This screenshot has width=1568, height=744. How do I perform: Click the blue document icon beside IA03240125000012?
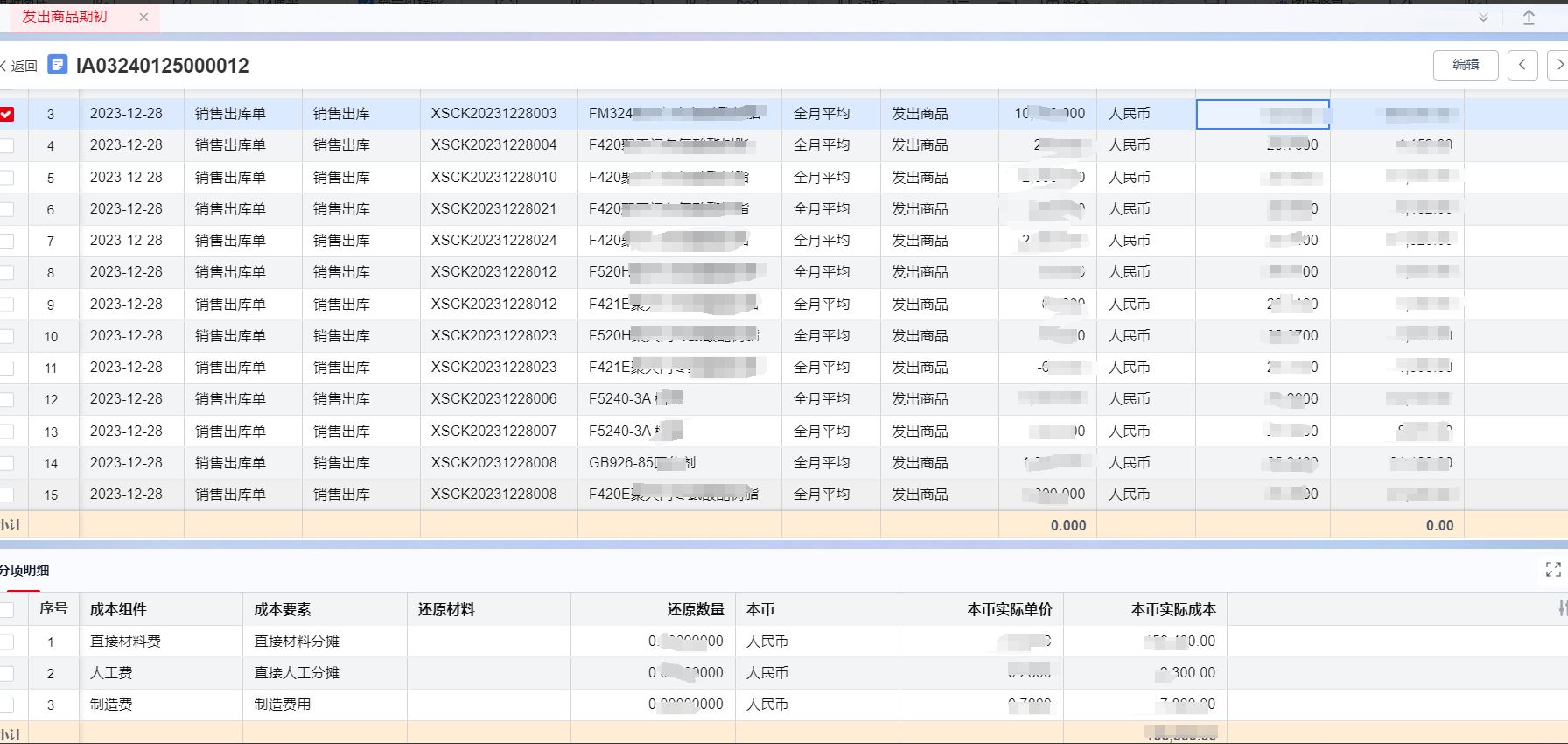pyautogui.click(x=58, y=65)
